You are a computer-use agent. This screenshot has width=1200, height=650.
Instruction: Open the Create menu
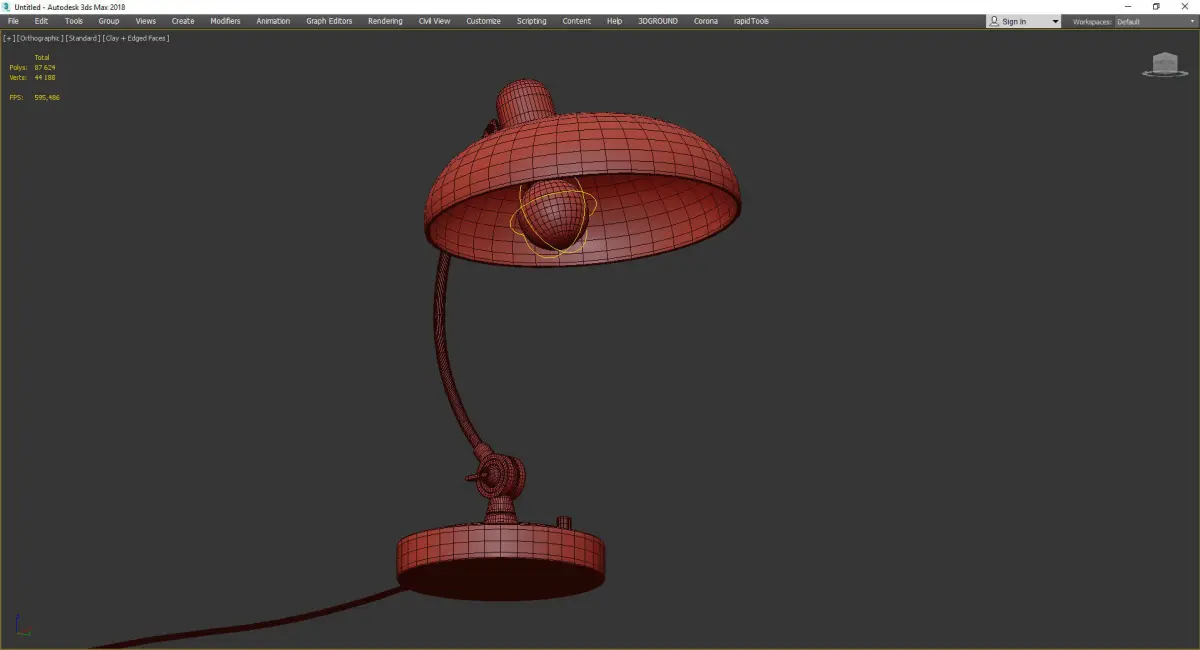183,21
